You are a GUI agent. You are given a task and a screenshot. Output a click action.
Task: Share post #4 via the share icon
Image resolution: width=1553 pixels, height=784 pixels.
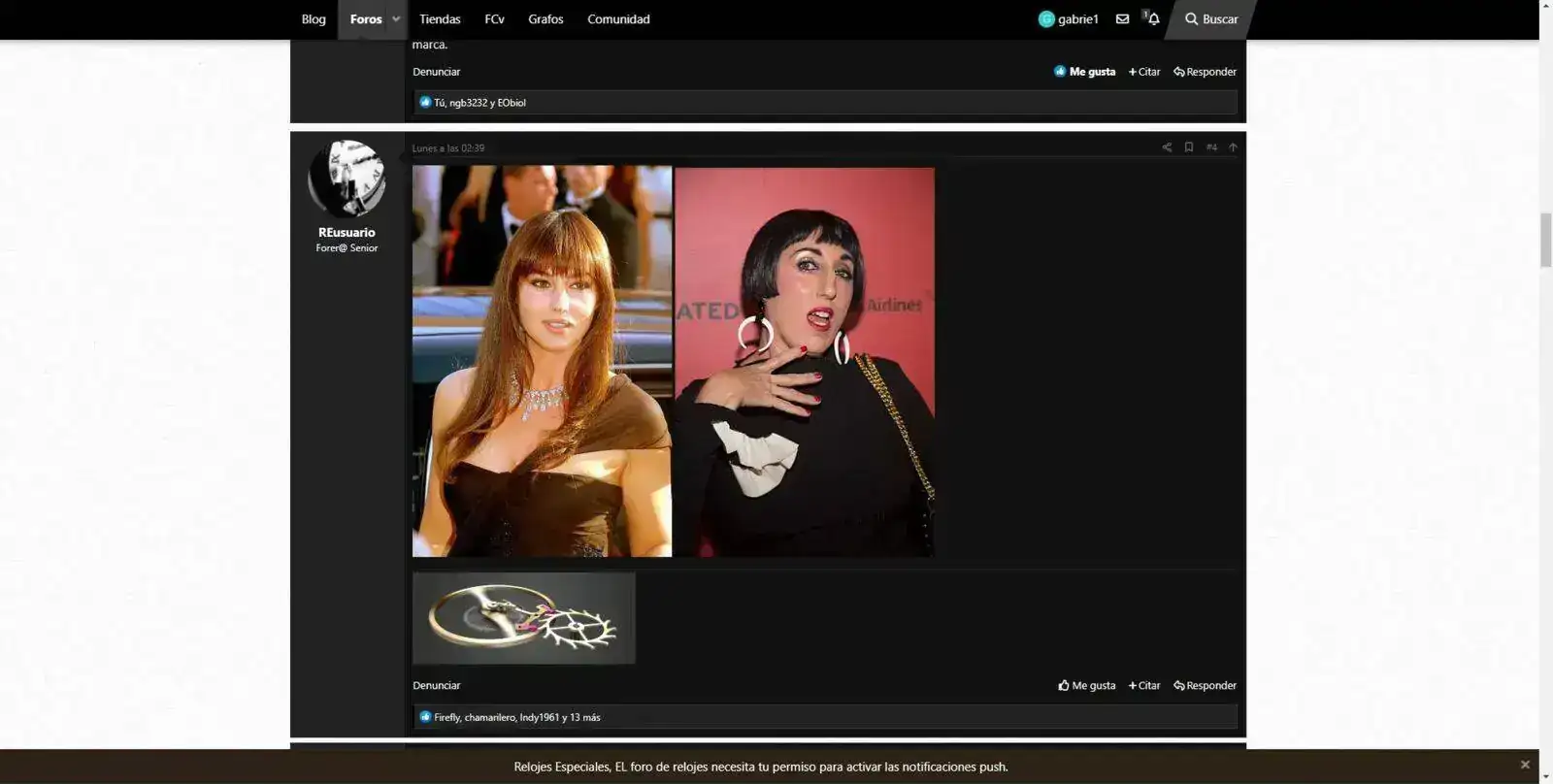click(x=1167, y=147)
